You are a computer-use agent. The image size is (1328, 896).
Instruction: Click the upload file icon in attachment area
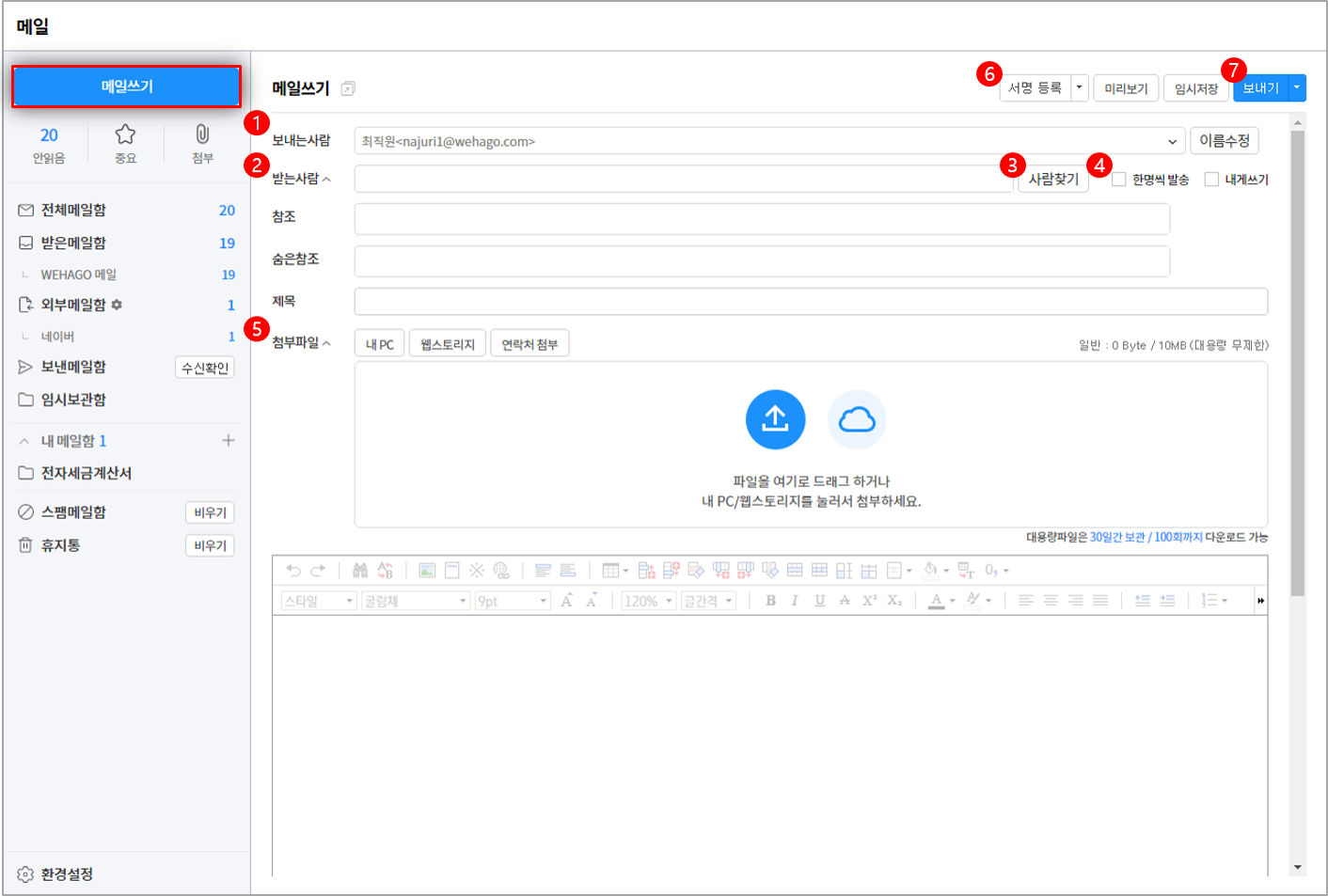tap(775, 419)
